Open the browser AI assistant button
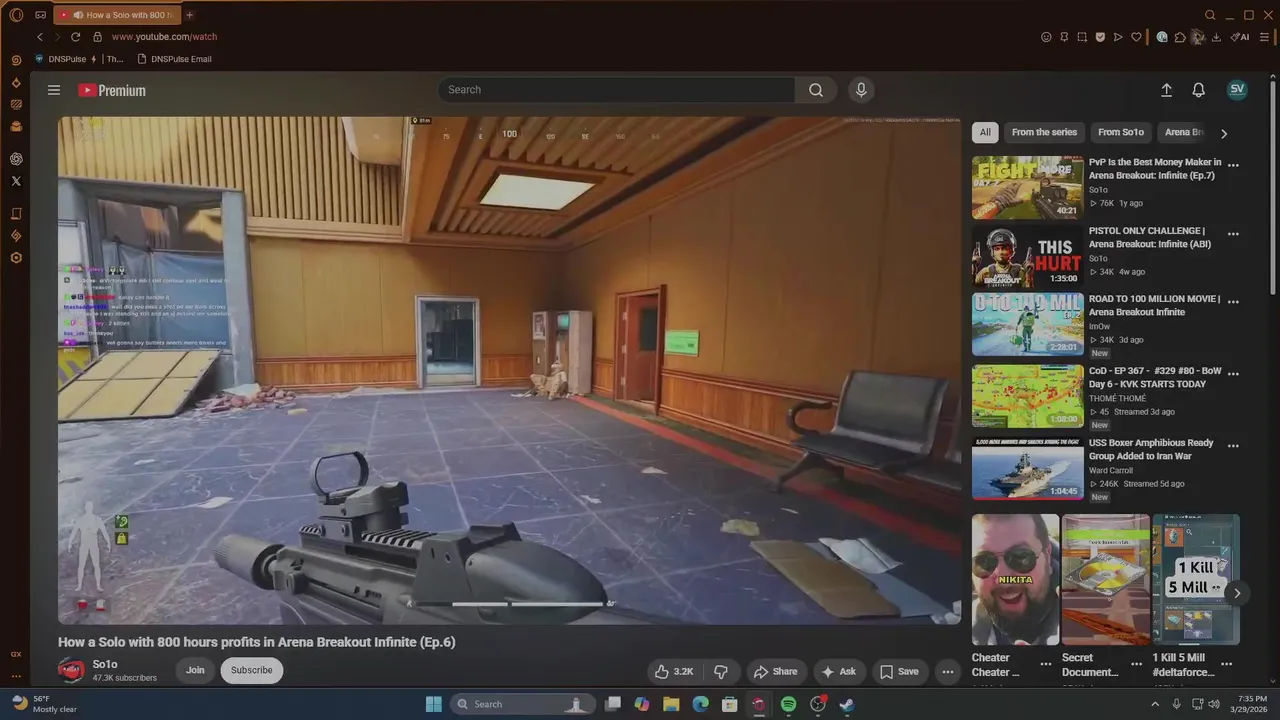The height and width of the screenshot is (720, 1280). point(1240,37)
